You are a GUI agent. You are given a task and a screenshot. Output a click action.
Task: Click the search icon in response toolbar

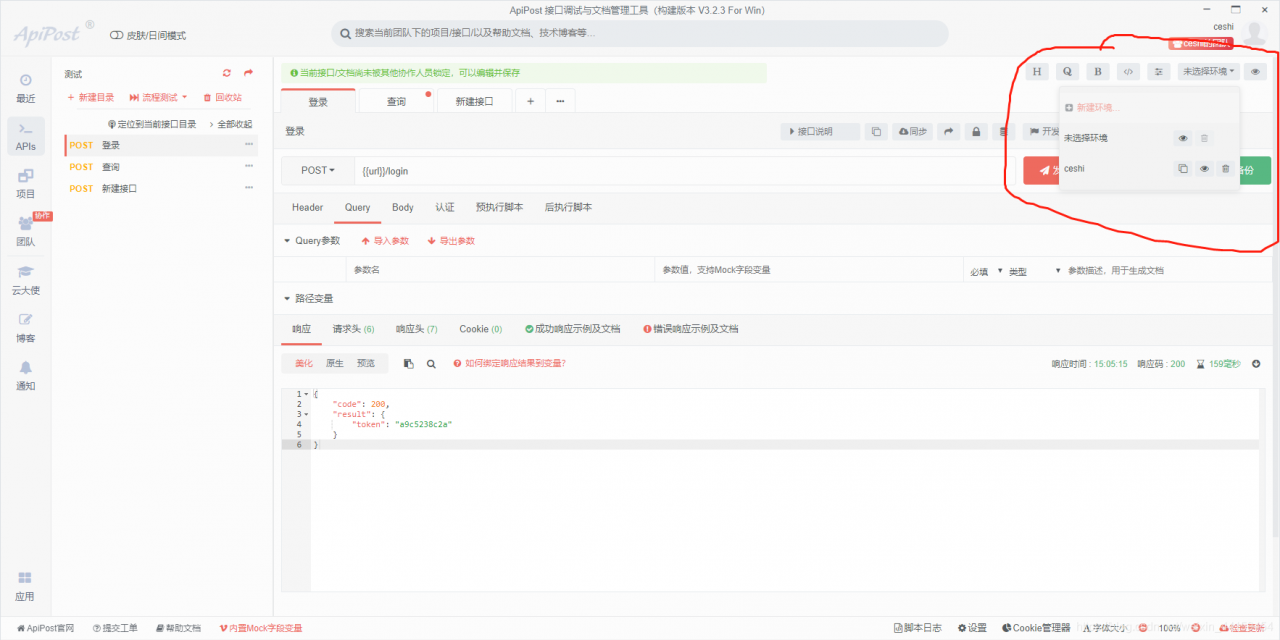click(x=431, y=364)
